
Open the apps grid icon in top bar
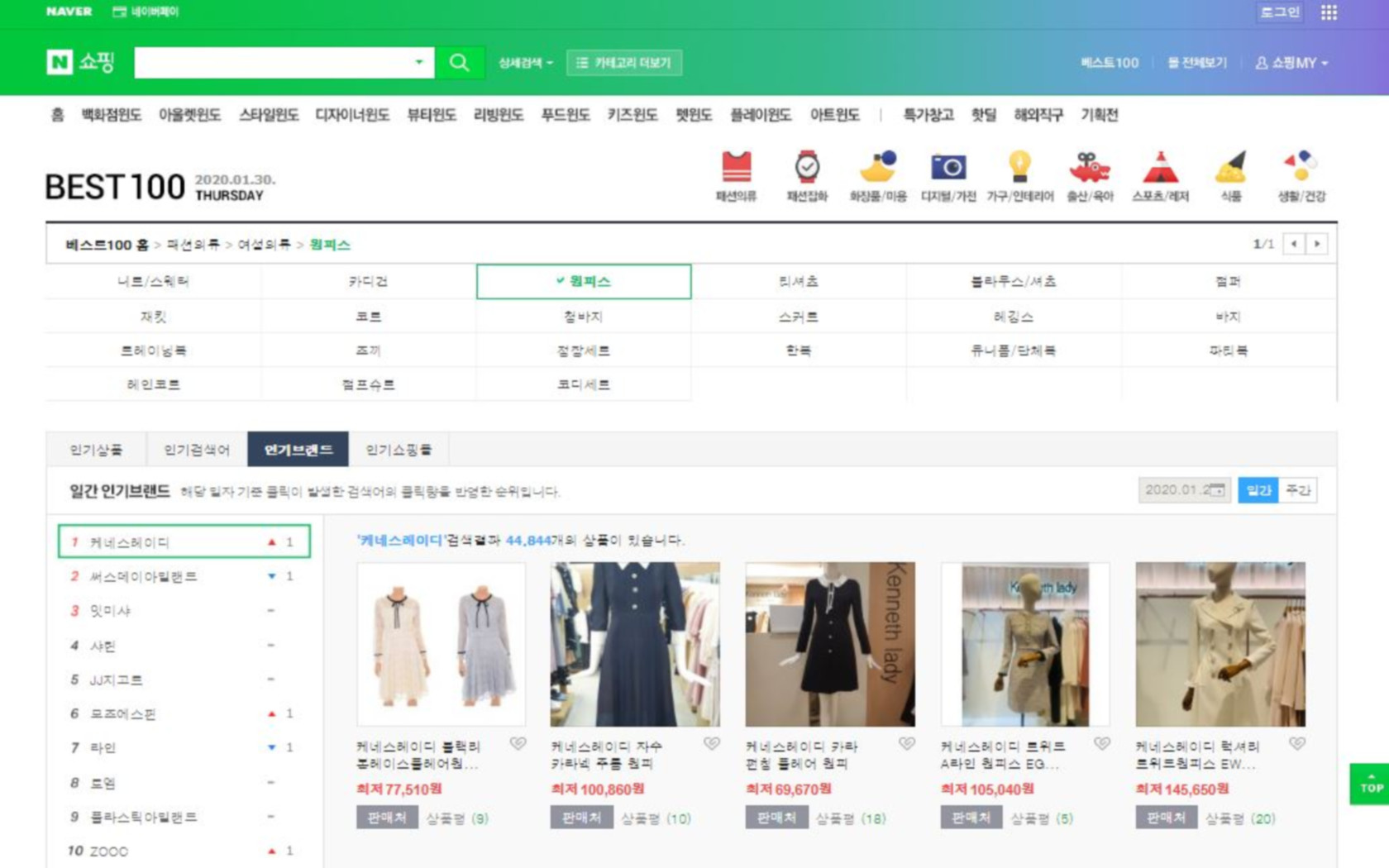coord(1329,12)
